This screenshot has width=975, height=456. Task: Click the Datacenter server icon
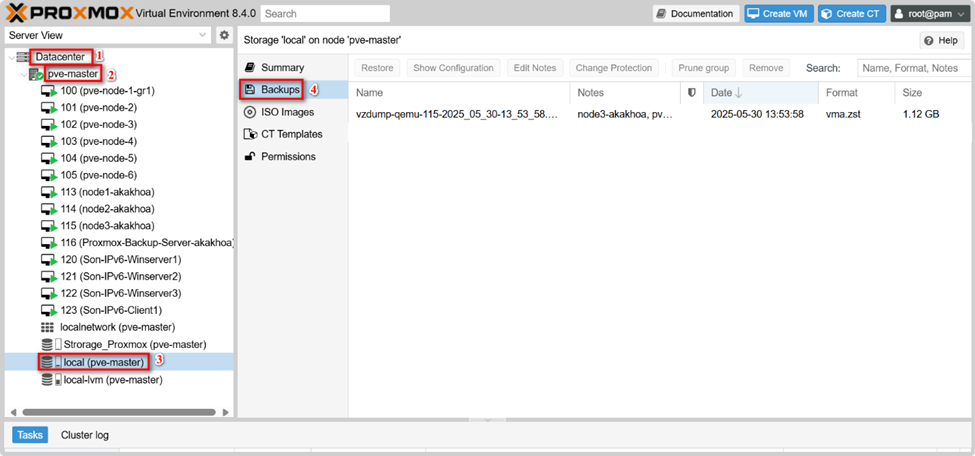point(23,57)
